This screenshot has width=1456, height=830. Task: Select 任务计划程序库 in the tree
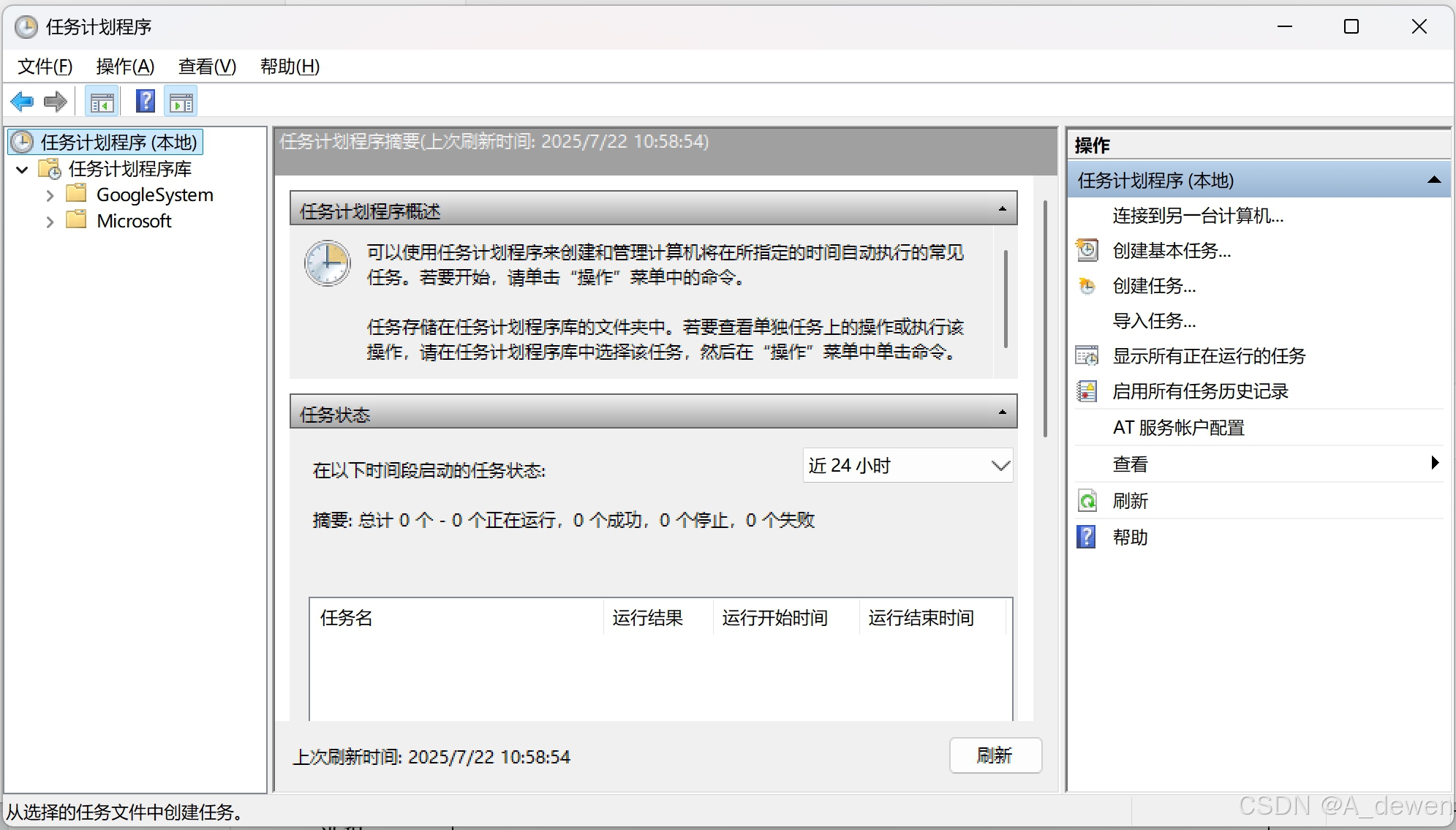(130, 169)
